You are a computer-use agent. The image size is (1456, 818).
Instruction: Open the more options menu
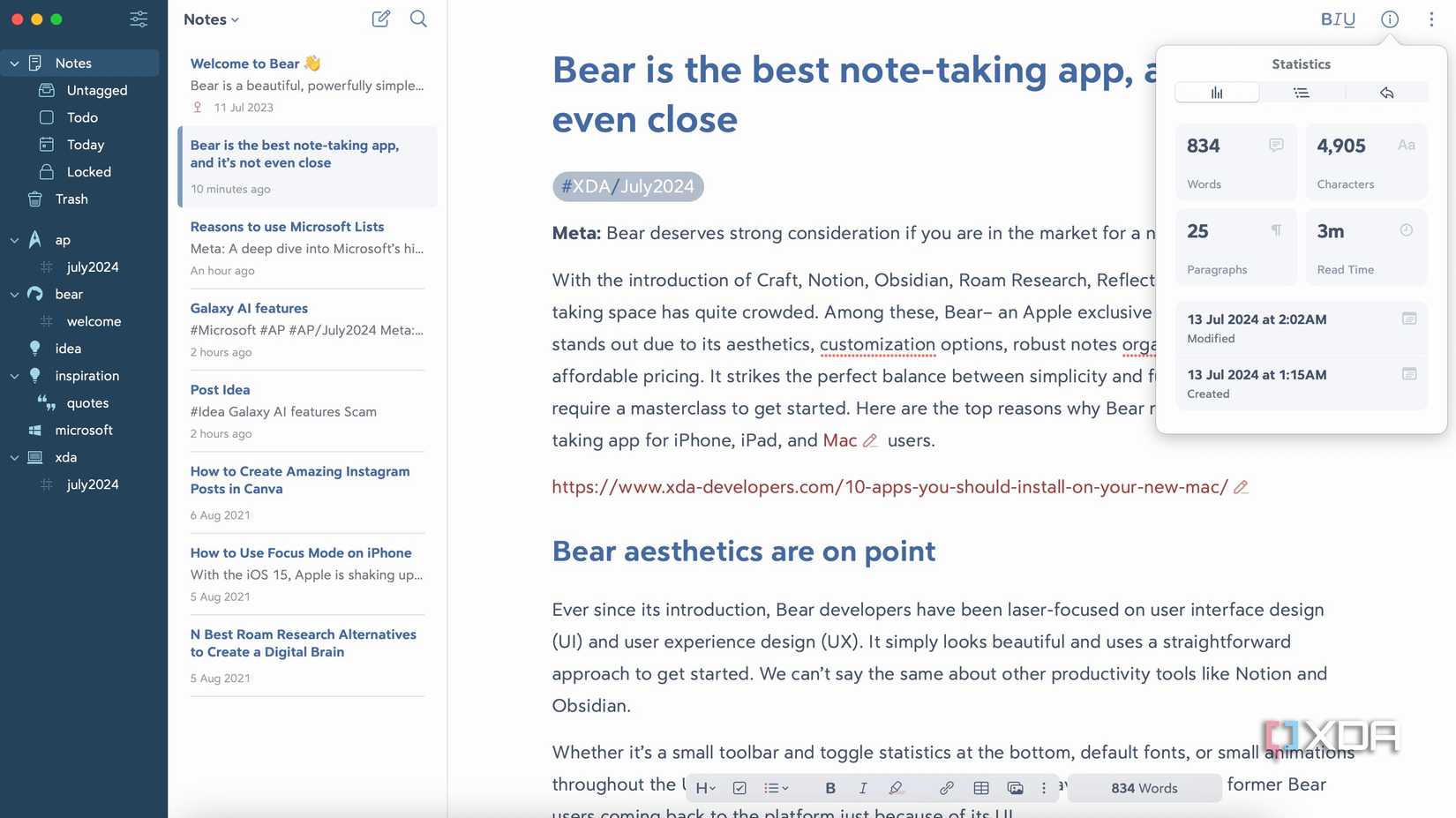pyautogui.click(x=1431, y=19)
